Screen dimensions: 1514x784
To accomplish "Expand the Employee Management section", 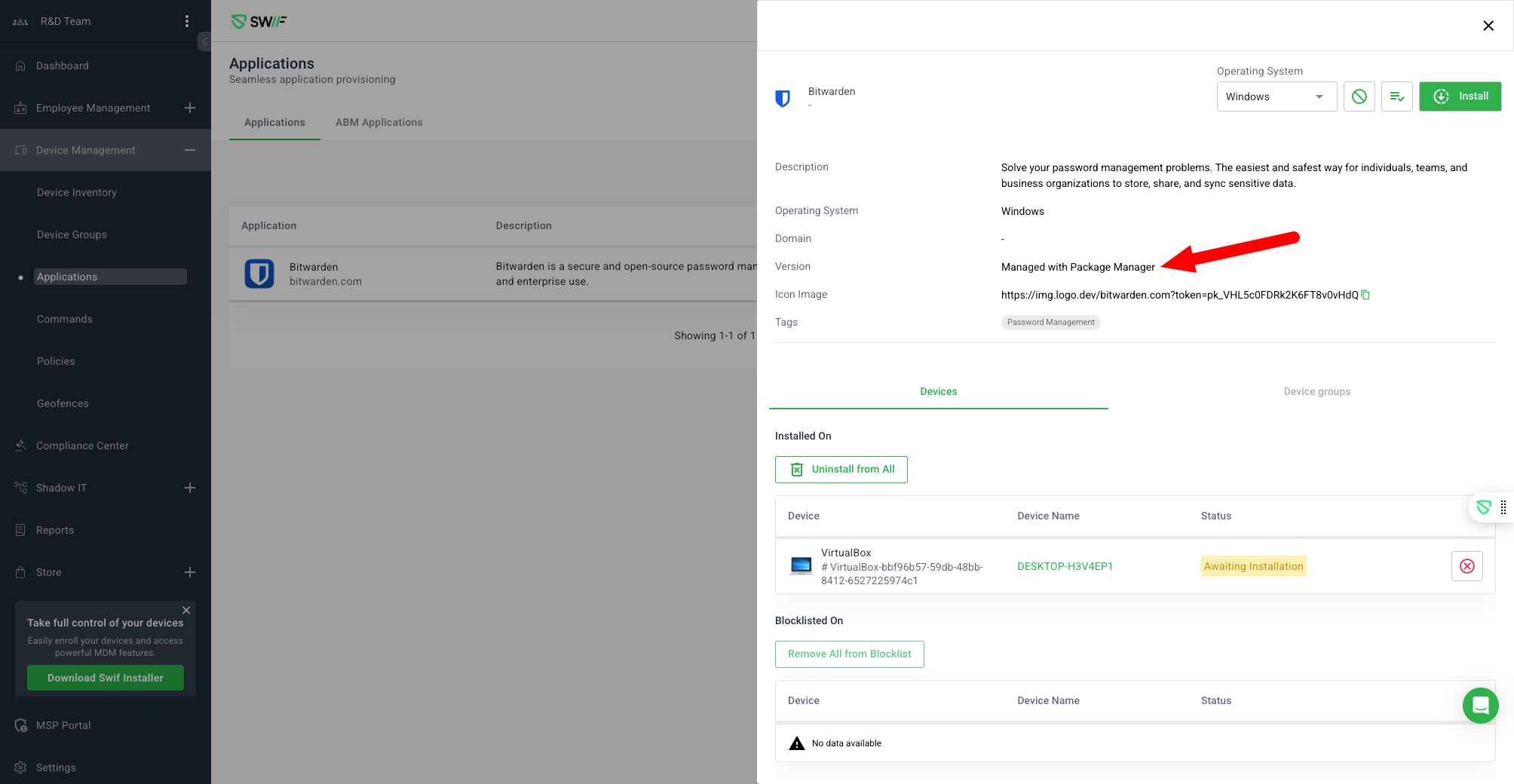I will click(x=190, y=108).
